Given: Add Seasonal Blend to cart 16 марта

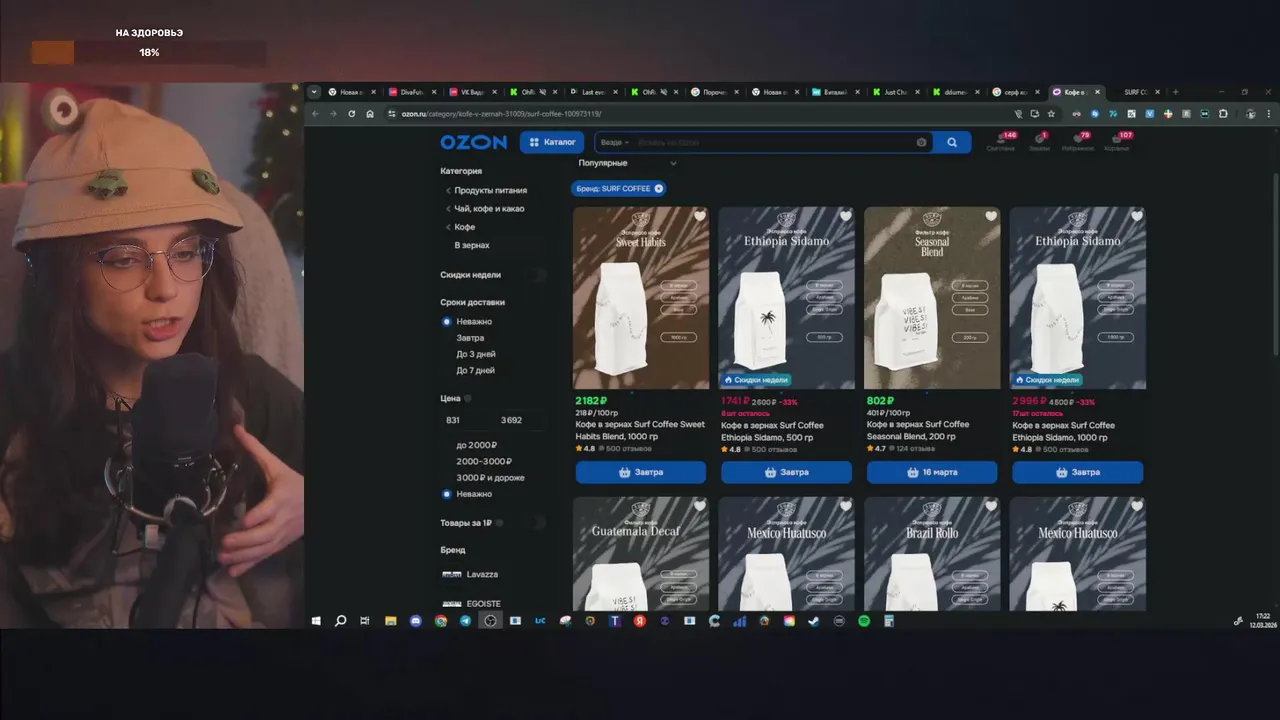Looking at the screenshot, I should click(x=932, y=472).
